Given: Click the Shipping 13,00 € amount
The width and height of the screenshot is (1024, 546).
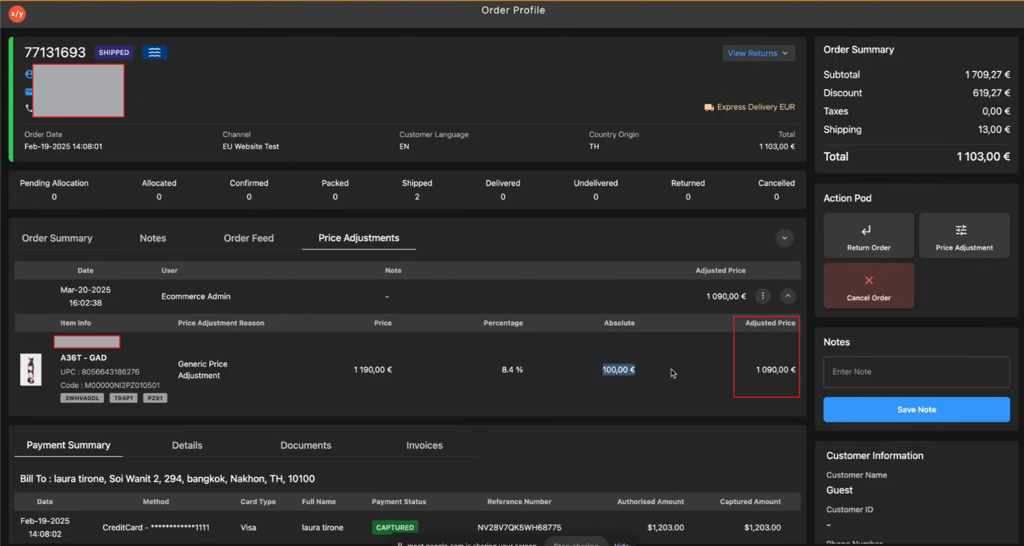Looking at the screenshot, I should [994, 129].
